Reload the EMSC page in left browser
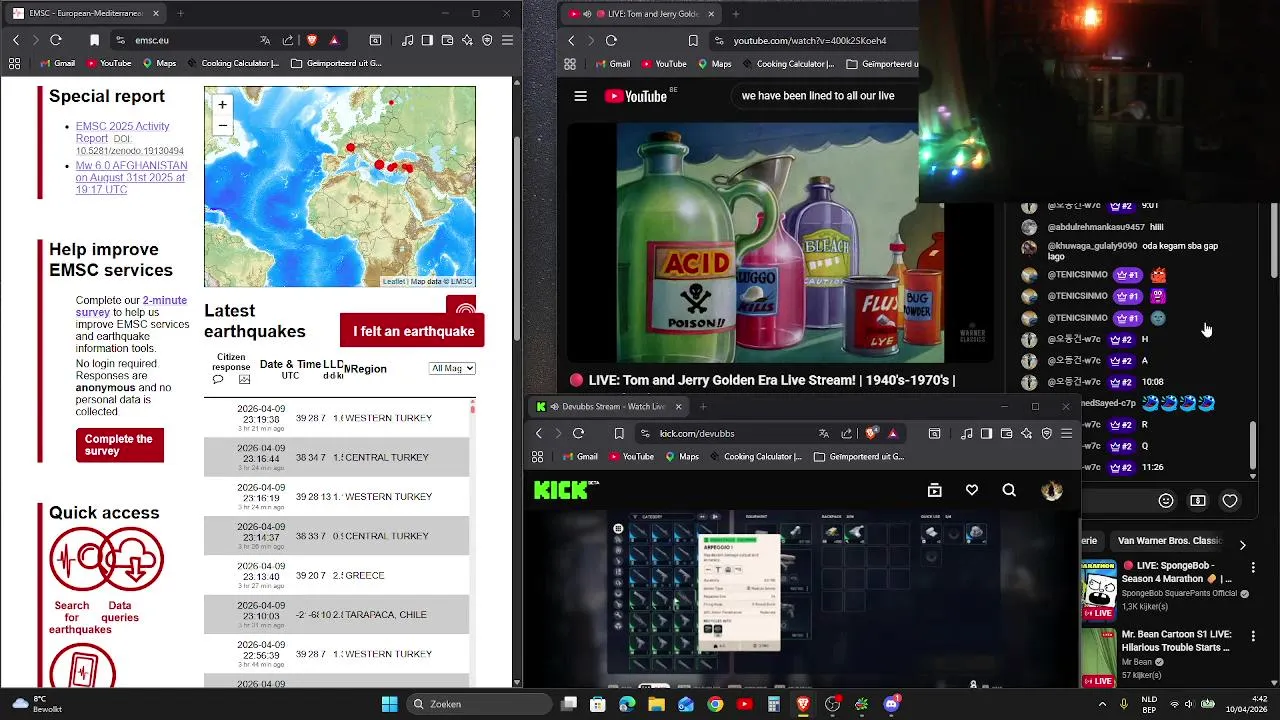1280x720 pixels. tap(56, 40)
